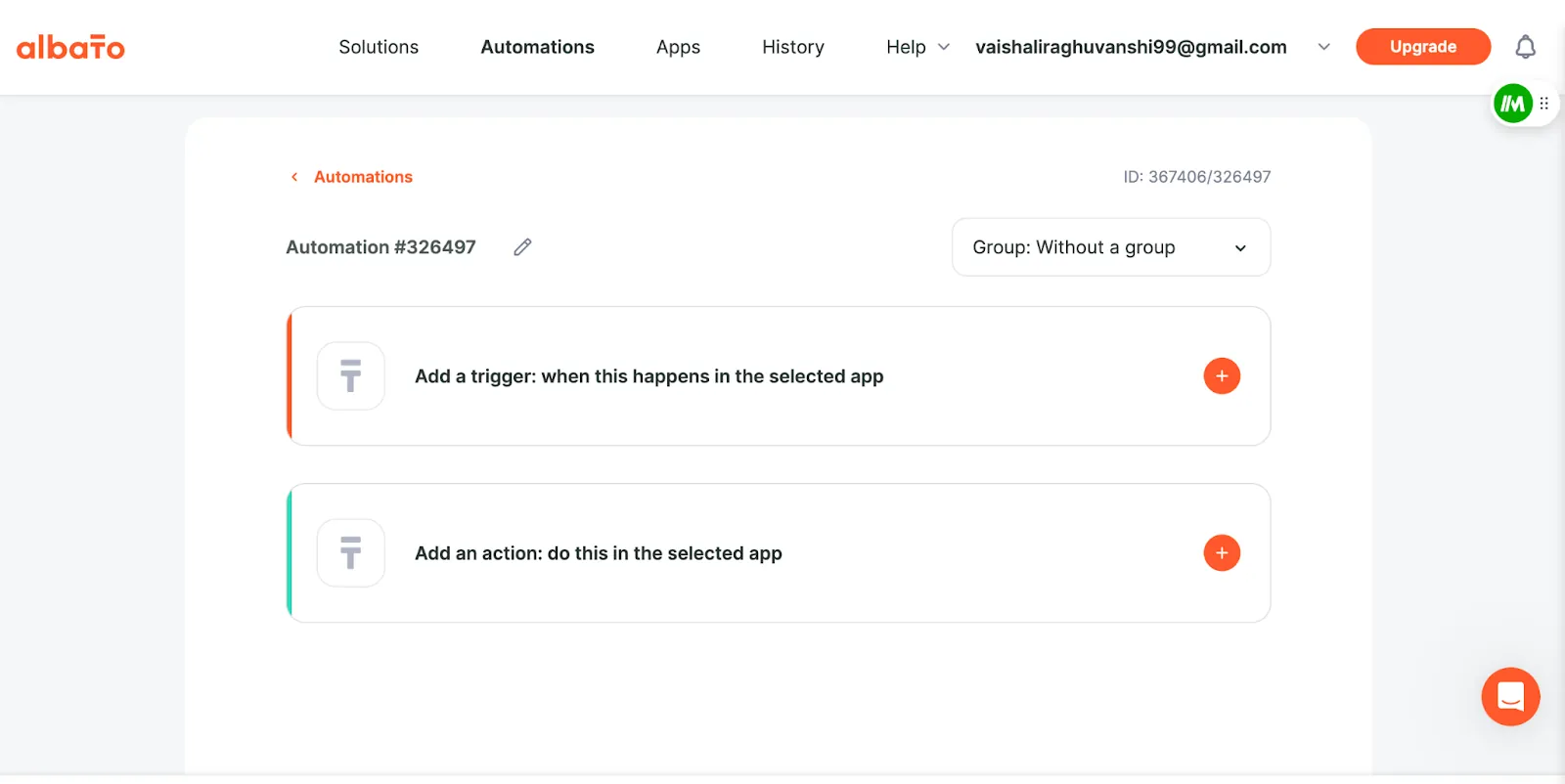Click the account email vaishaliraghuvanshi99@gmail.com
The height and width of the screenshot is (784, 1565).
tap(1131, 47)
